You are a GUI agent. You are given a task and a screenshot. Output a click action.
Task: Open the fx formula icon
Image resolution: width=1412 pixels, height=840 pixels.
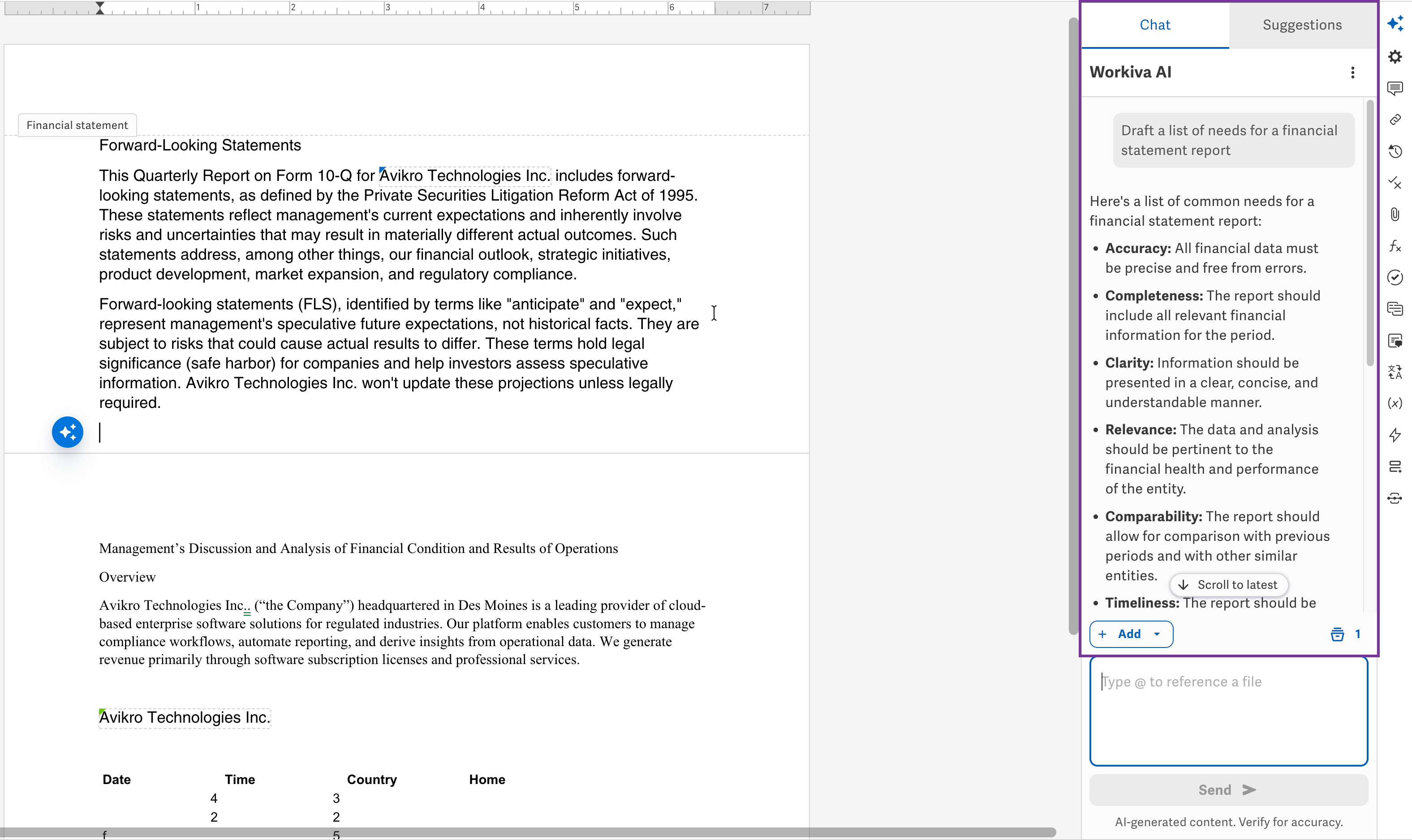pos(1395,246)
